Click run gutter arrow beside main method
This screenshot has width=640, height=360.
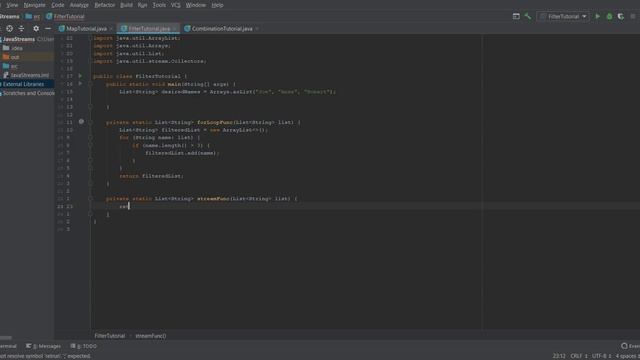[80, 84]
